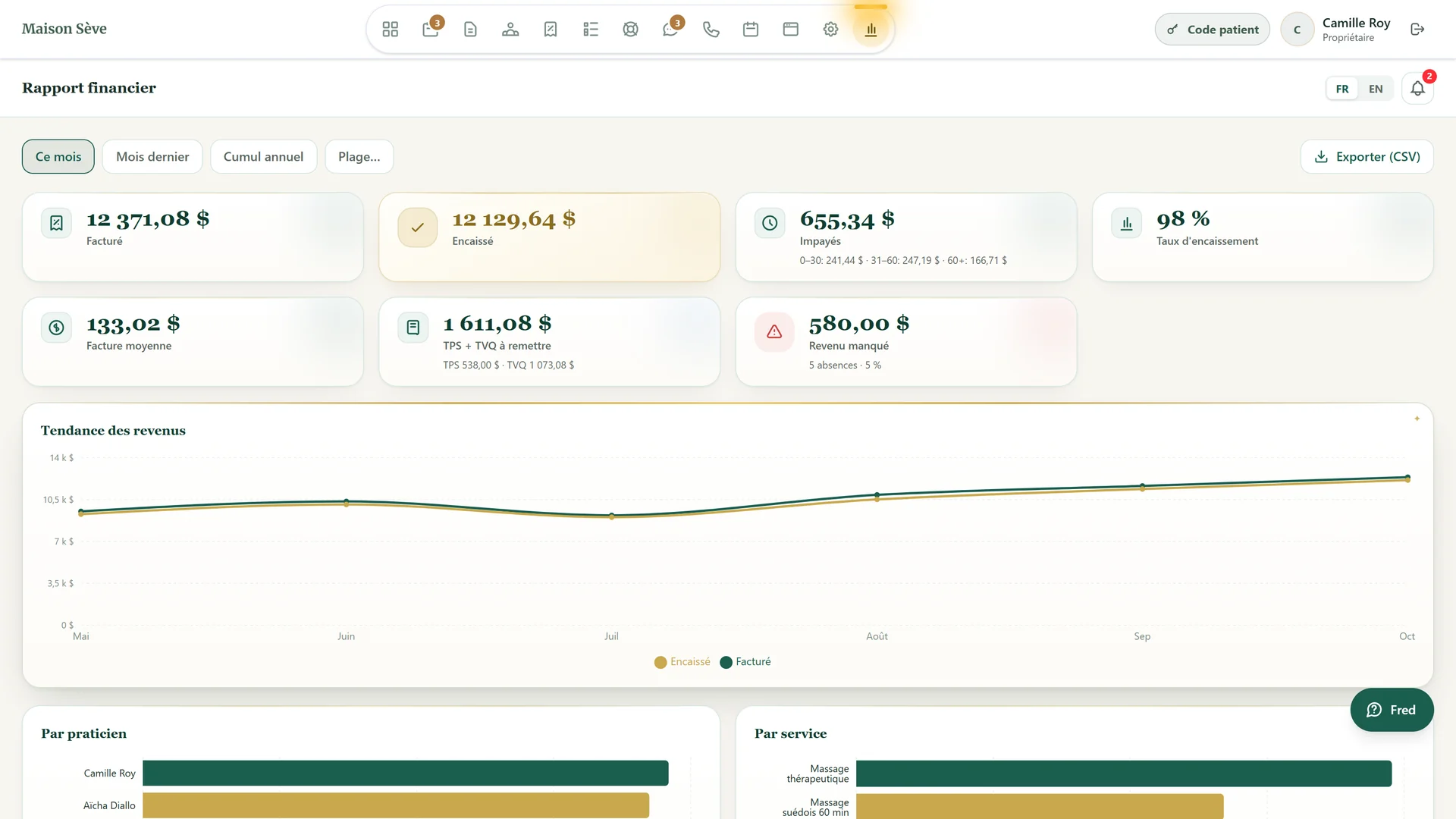Open the calendar icon in navigation
This screenshot has width=1456, height=819.
click(x=751, y=30)
